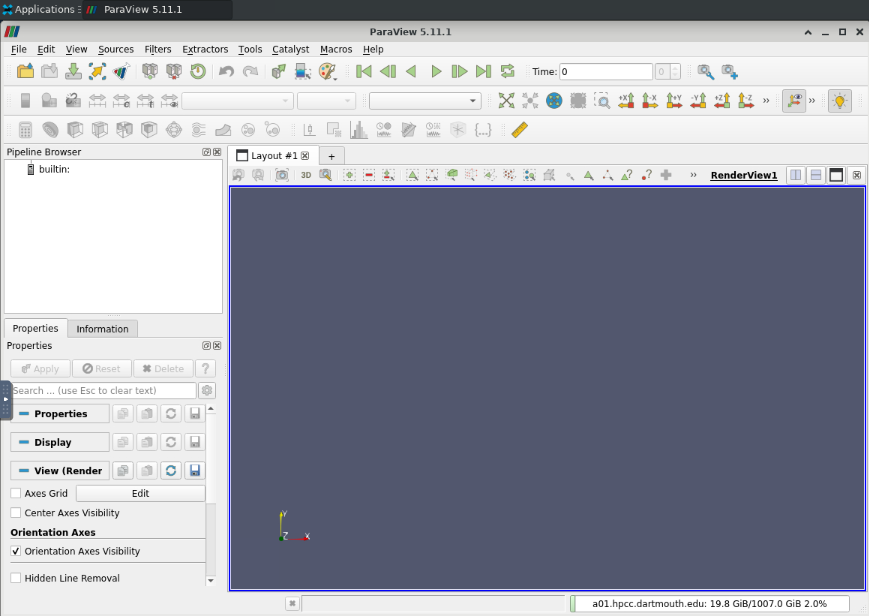This screenshot has width=869, height=616.
Task: Click the Time input field
Action: (x=605, y=72)
